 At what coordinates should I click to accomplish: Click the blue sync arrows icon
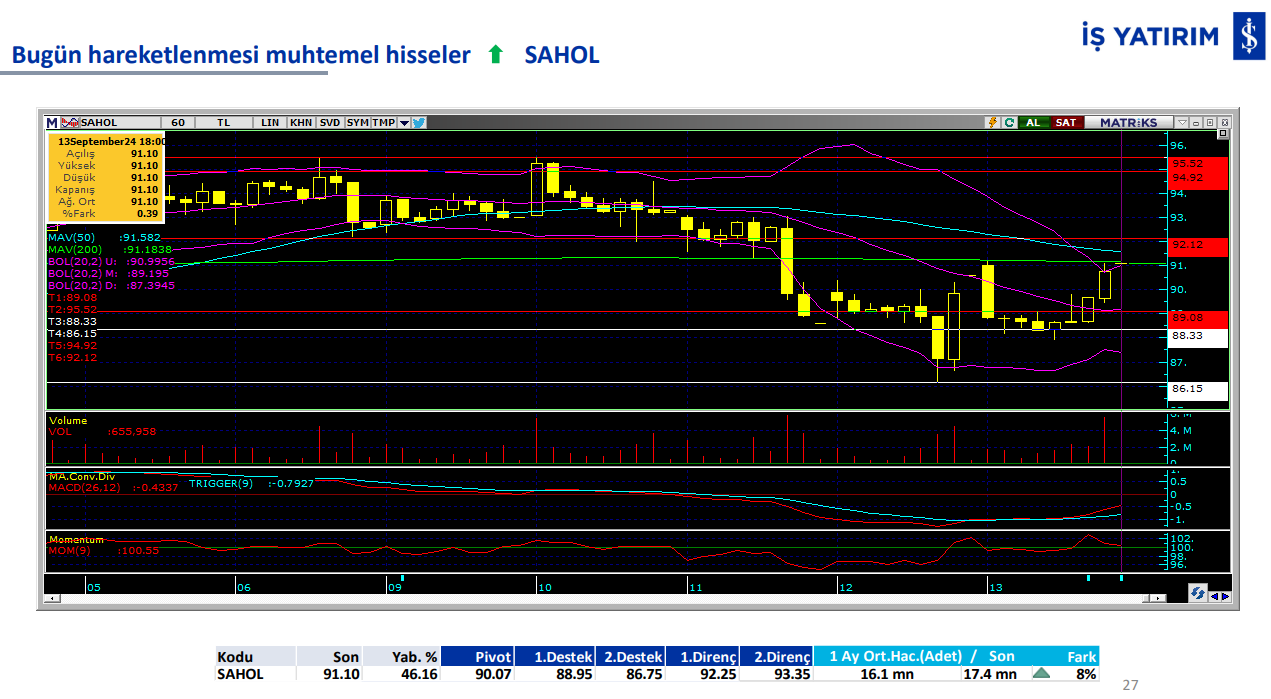pyautogui.click(x=1197, y=594)
